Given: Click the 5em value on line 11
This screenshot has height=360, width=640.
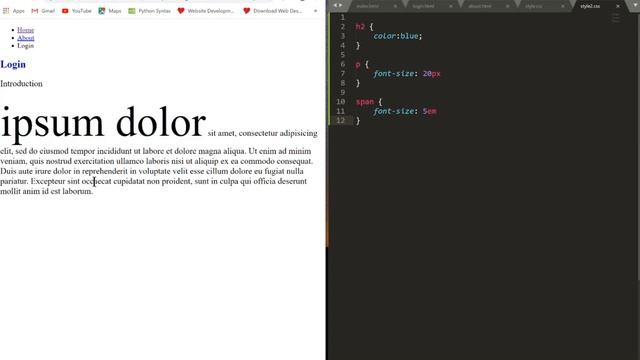Looking at the screenshot, I should 429,111.
